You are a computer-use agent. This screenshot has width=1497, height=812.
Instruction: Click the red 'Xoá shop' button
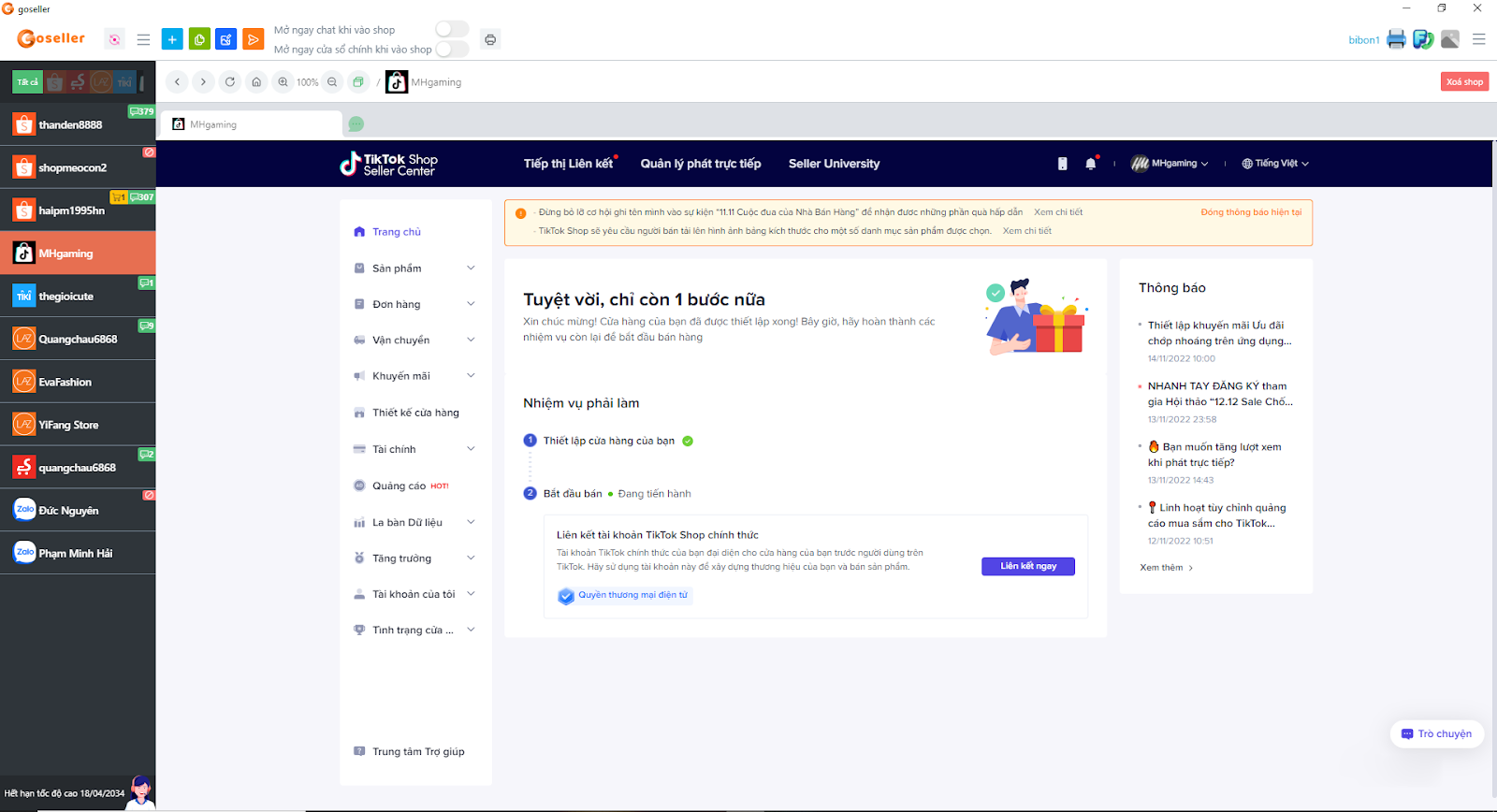[x=1464, y=82]
